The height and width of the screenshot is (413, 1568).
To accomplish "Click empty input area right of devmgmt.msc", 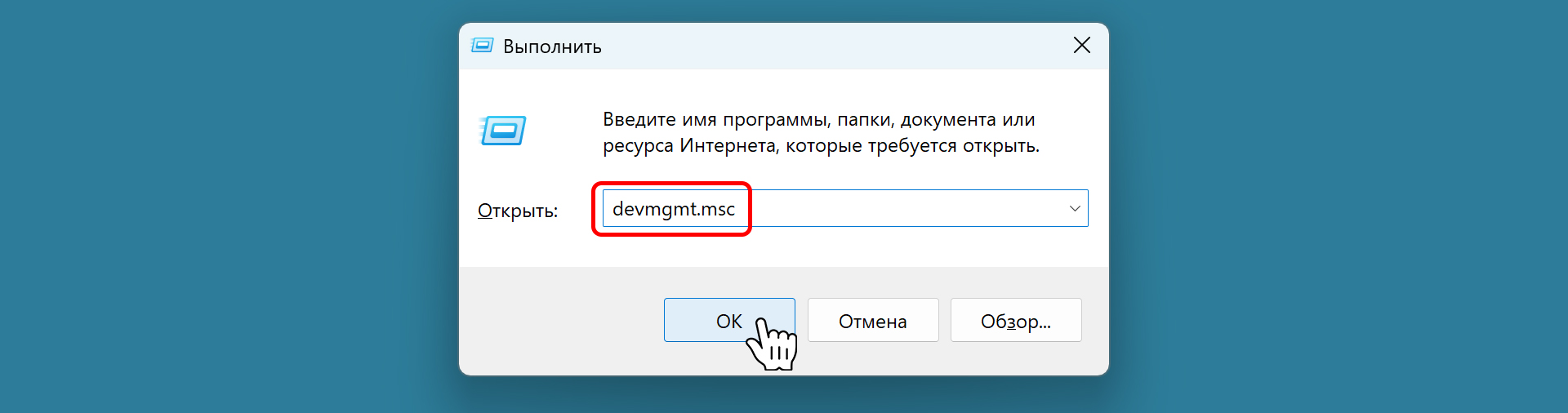I will [x=898, y=209].
